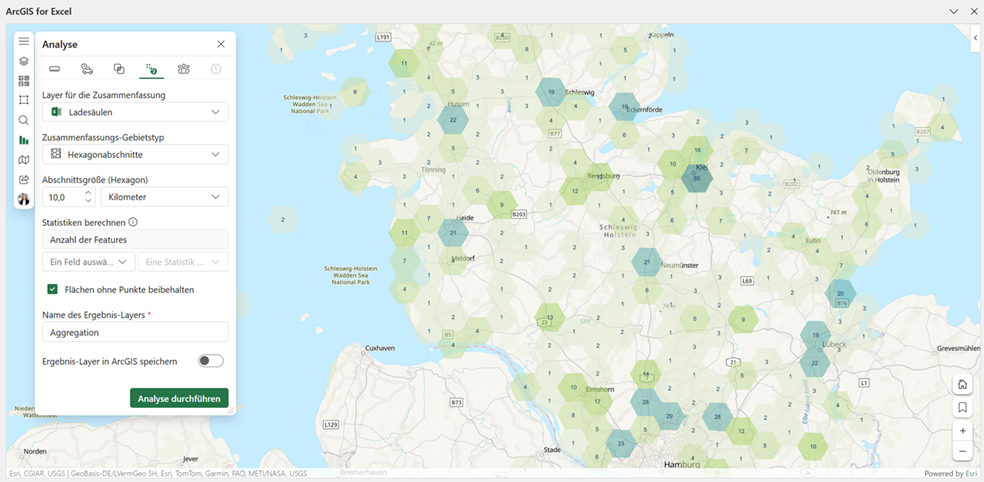Switch to the first Analyse tab with the ruler icon

point(55,68)
